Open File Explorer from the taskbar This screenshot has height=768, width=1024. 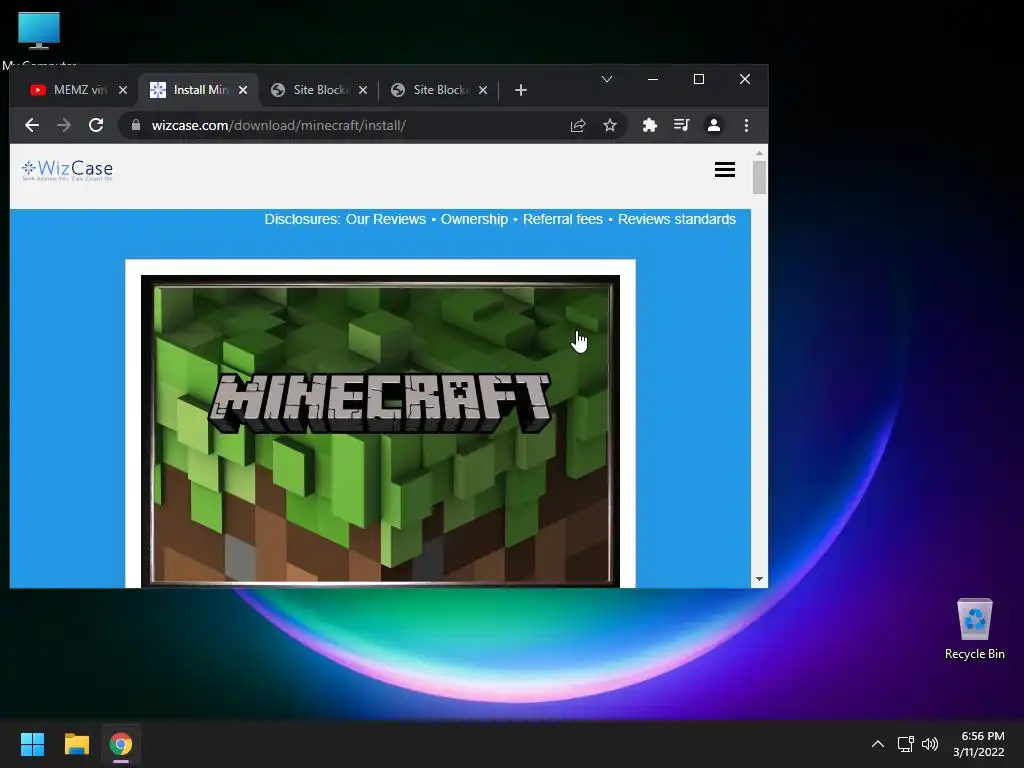click(76, 744)
